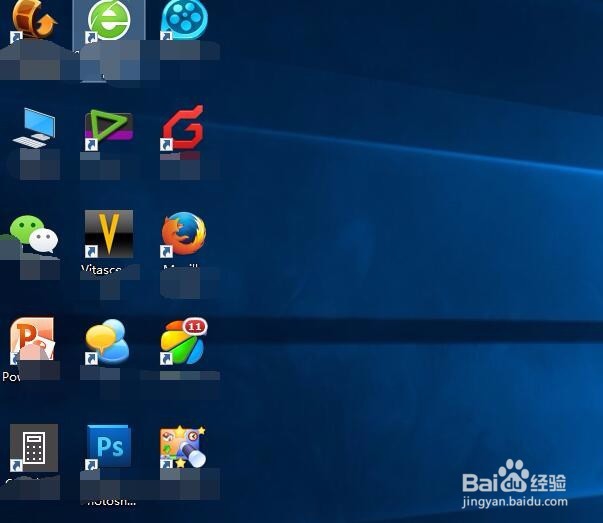Open the colorful leaf icon with 11 badge
The height and width of the screenshot is (523, 603).
point(183,341)
